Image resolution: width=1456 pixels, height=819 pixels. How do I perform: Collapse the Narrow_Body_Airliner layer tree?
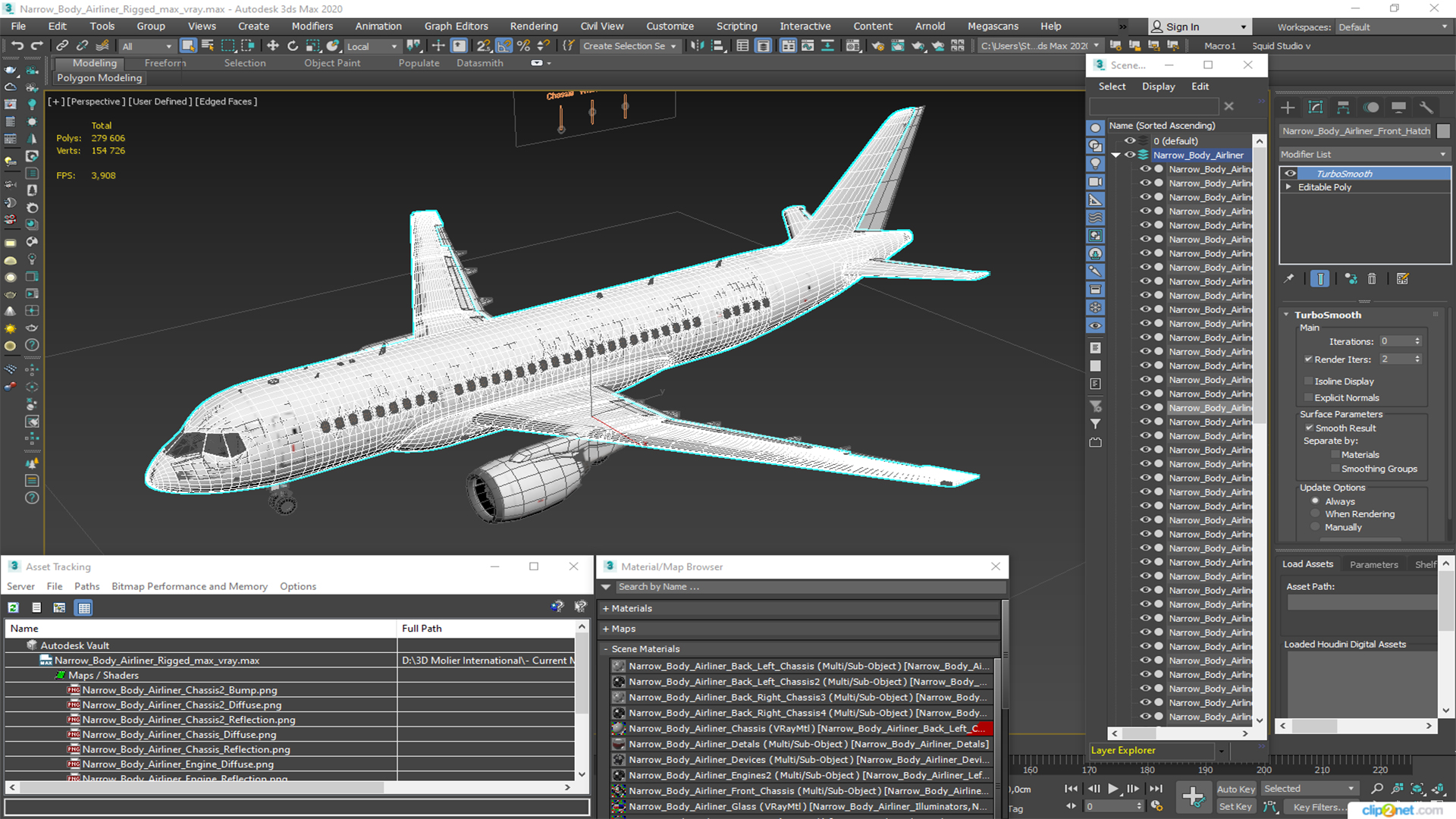point(1116,155)
